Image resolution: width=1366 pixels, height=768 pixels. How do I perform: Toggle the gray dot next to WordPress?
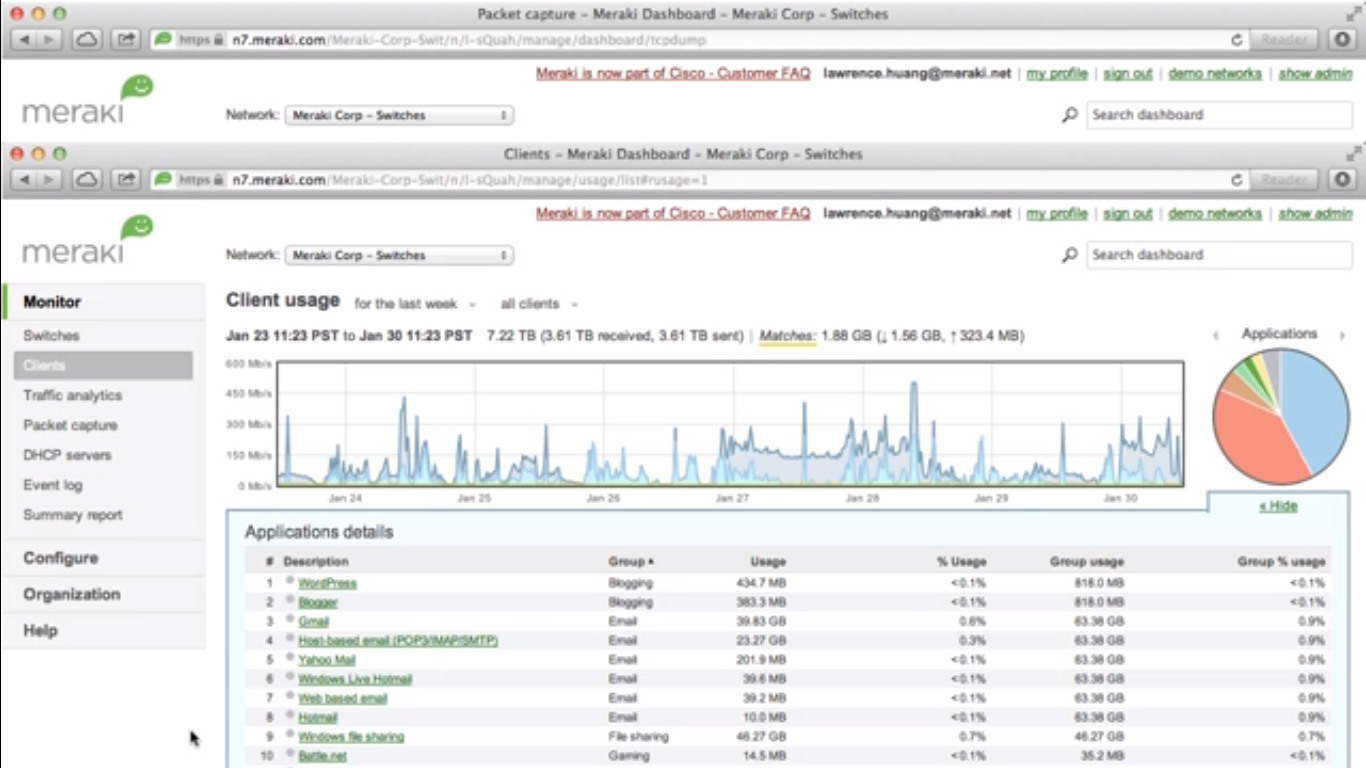point(290,581)
